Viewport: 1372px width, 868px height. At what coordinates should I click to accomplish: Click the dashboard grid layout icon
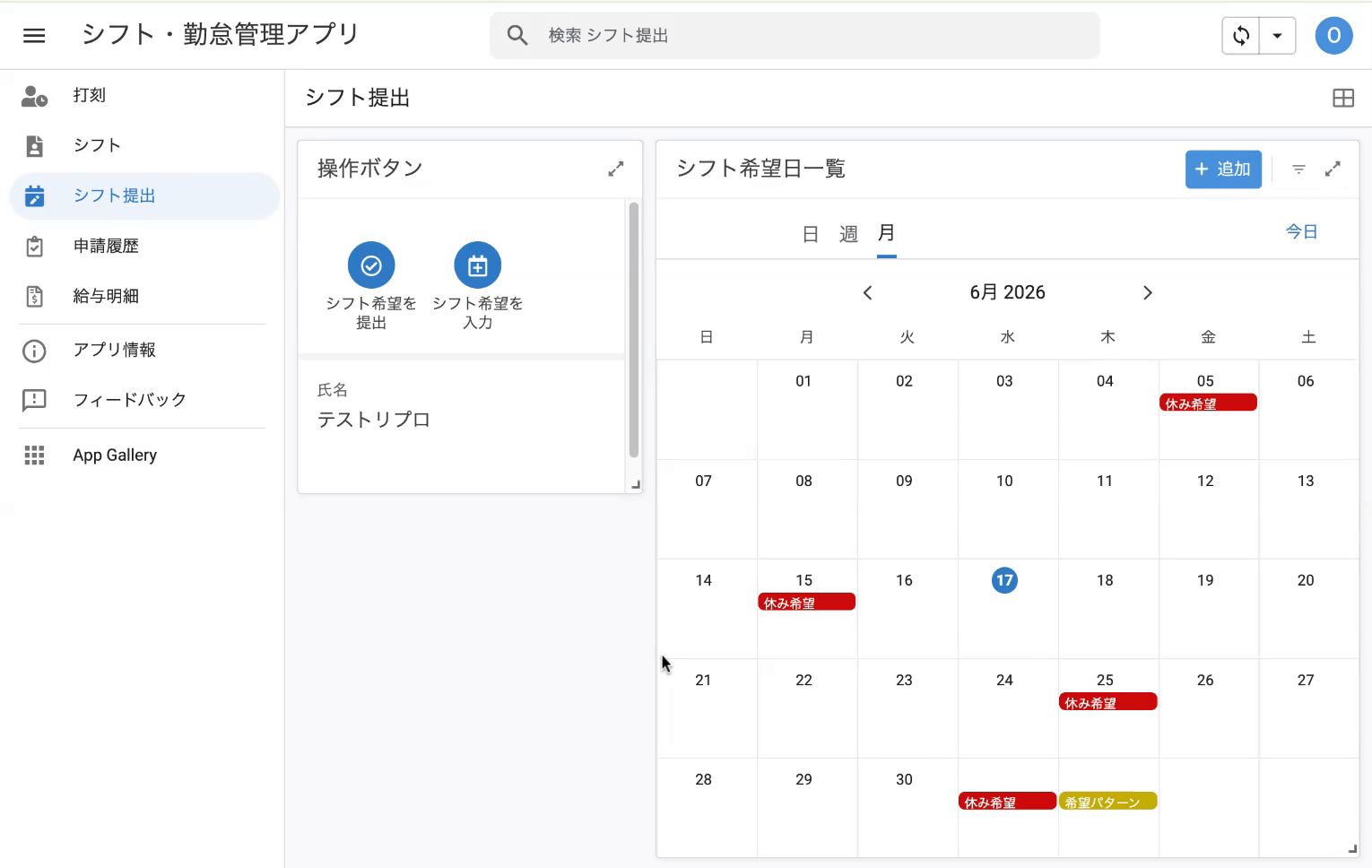point(1343,99)
